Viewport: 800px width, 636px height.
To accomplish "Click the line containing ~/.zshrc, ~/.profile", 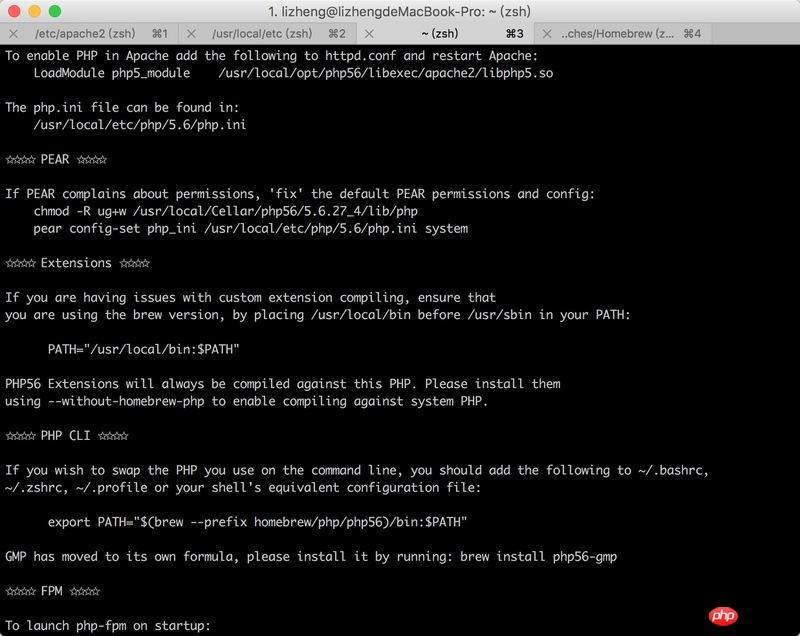I will (243, 488).
